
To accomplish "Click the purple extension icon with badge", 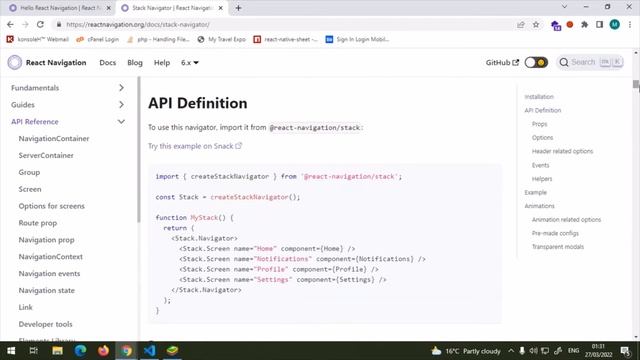I will pos(556,25).
